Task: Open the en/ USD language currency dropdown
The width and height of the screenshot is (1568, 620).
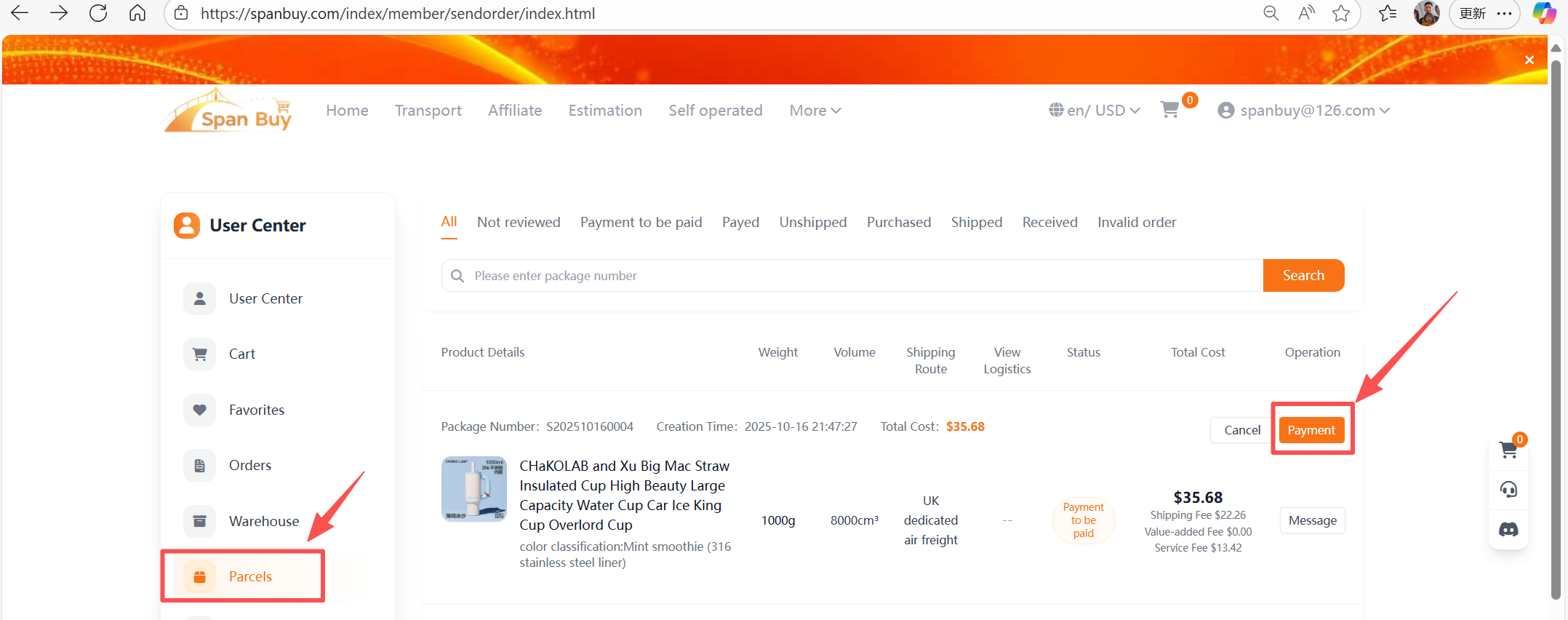Action: (x=1094, y=111)
